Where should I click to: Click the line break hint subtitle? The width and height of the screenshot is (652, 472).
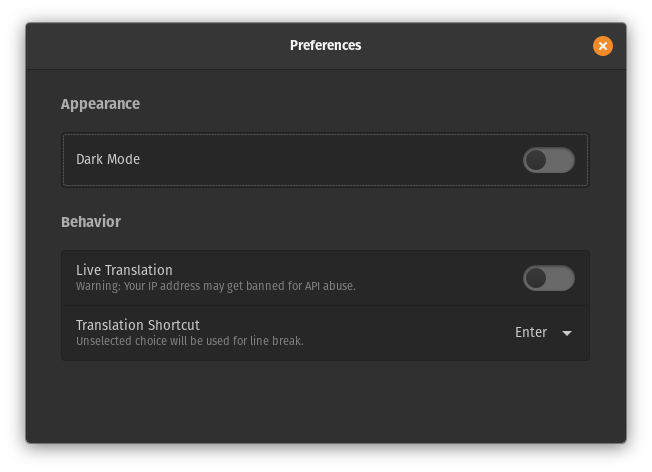pos(189,341)
